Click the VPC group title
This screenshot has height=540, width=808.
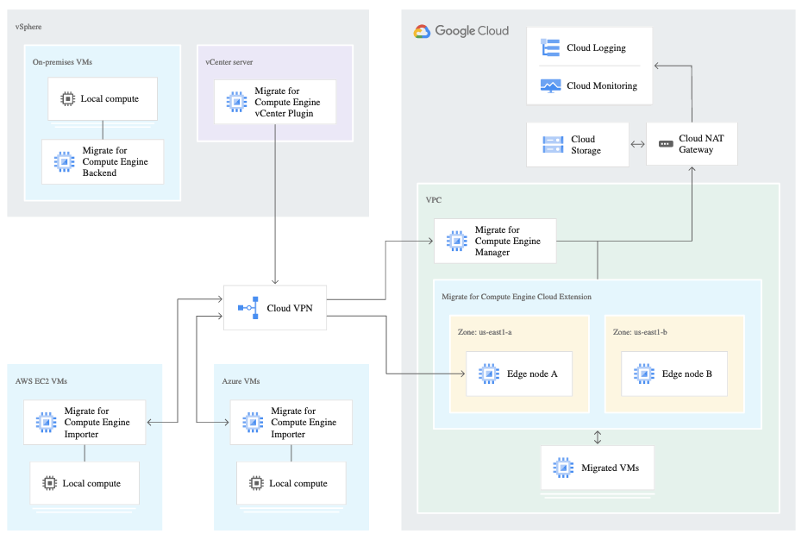[x=433, y=200]
